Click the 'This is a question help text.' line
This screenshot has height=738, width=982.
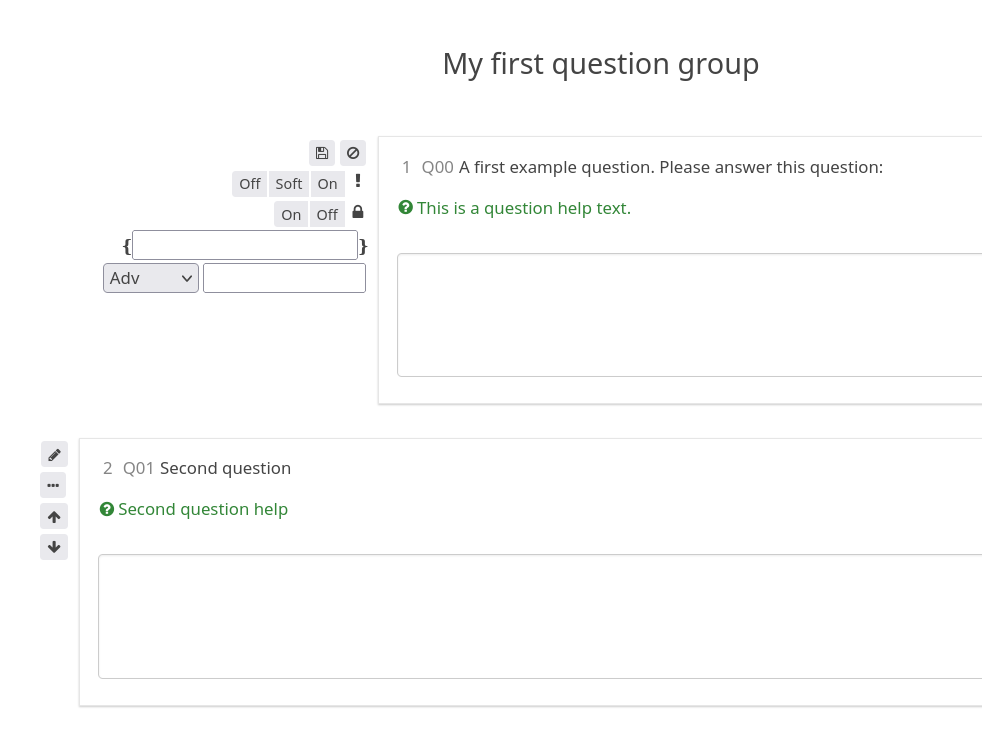(523, 208)
